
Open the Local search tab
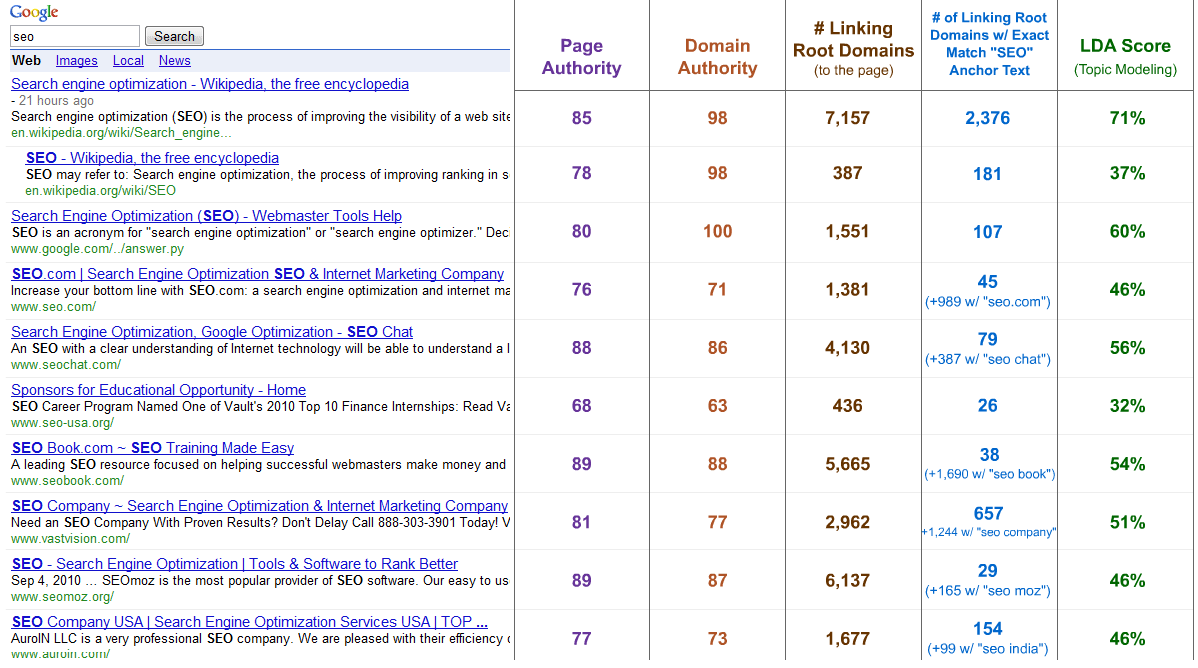[128, 61]
